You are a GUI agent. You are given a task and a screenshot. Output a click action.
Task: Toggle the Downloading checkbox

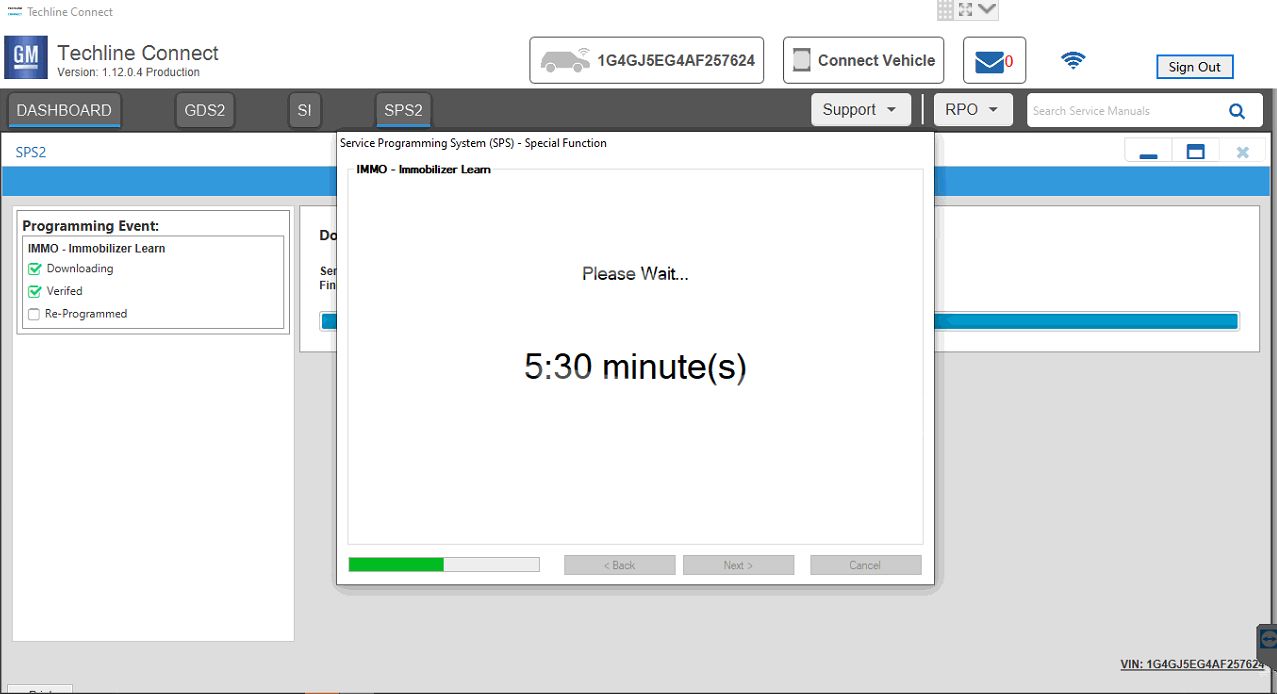(x=35, y=269)
